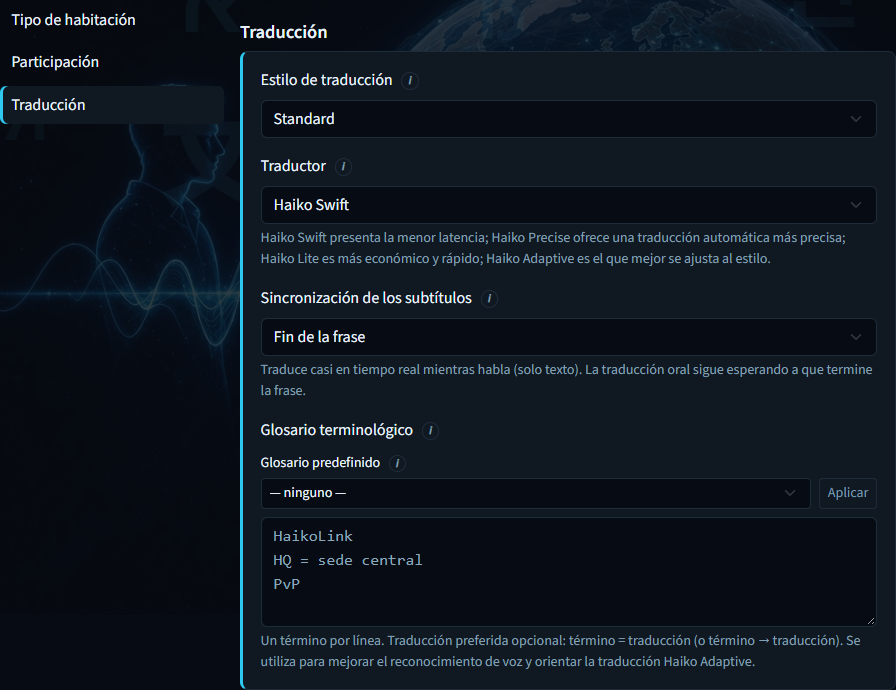This screenshot has height=690, width=896.
Task: Show info for Sincronización de los subtítulos
Action: pos(489,299)
